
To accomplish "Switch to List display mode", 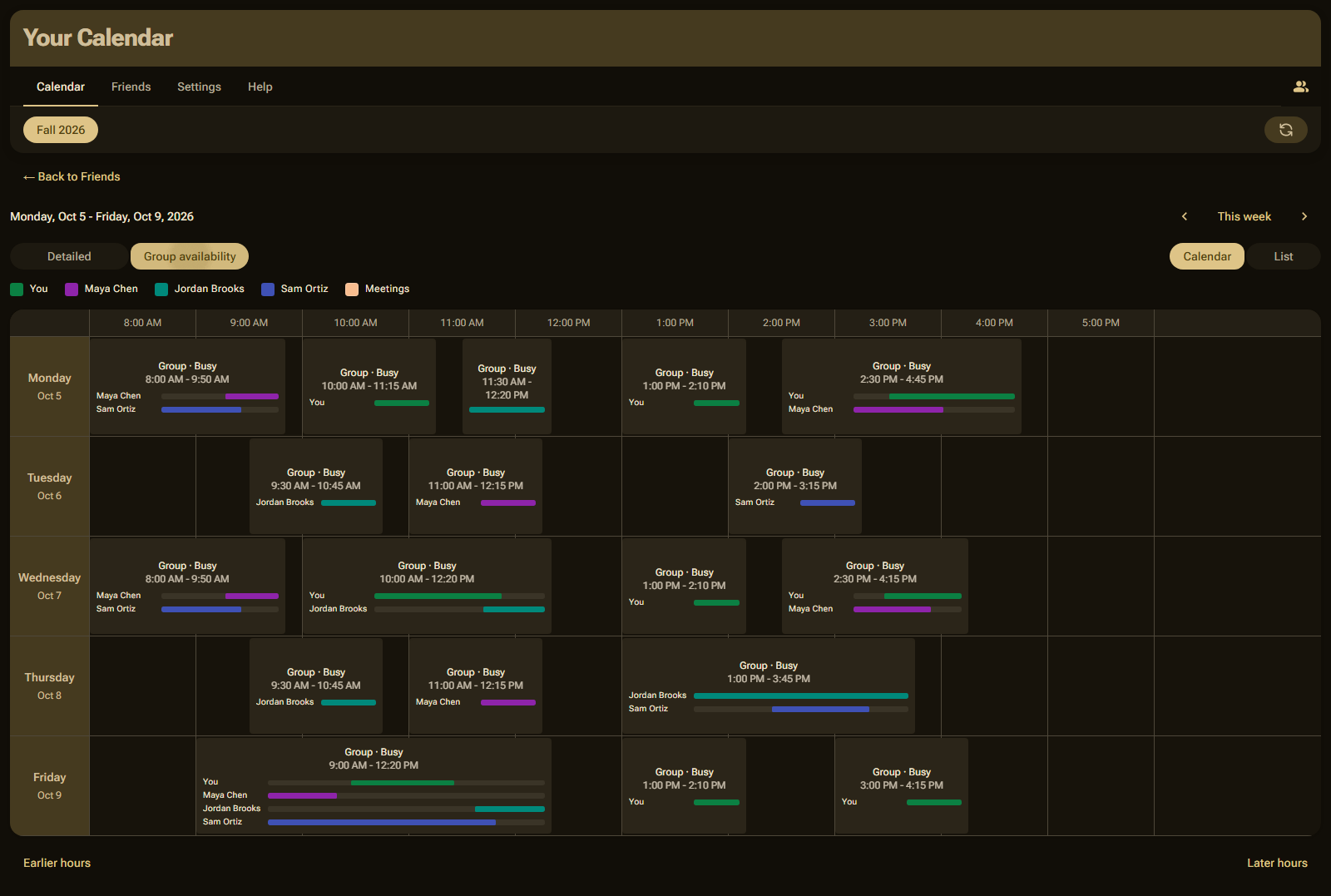I will pos(1284,256).
